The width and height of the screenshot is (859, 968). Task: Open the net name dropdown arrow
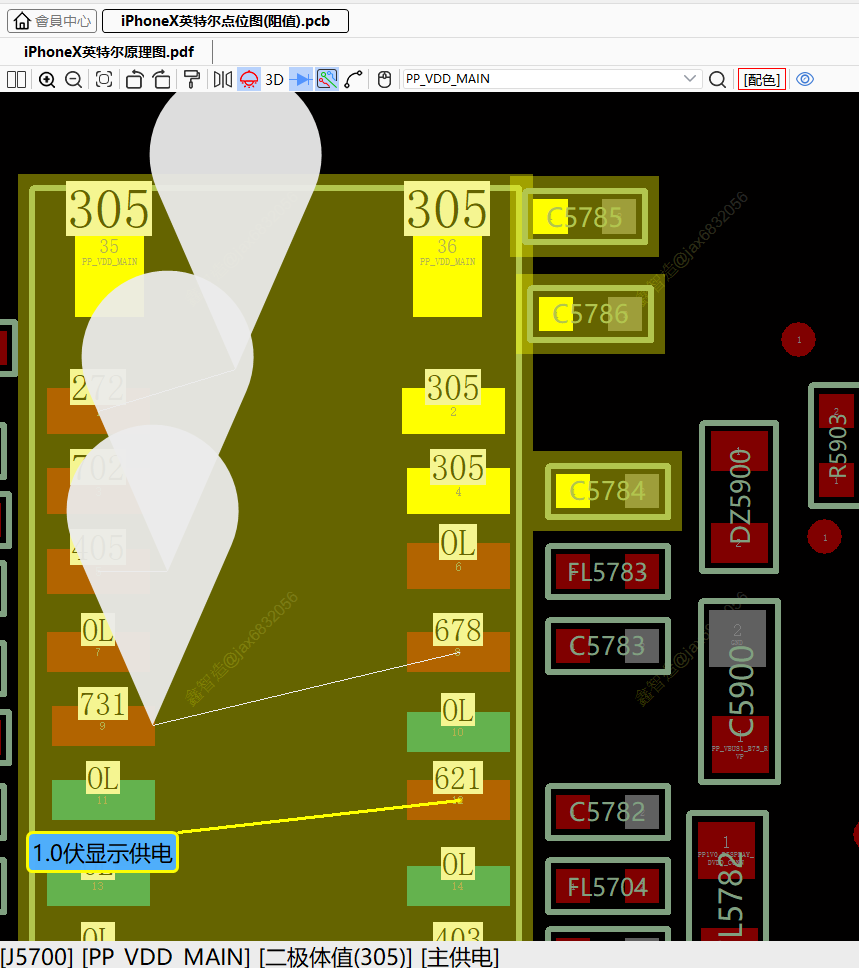point(690,79)
